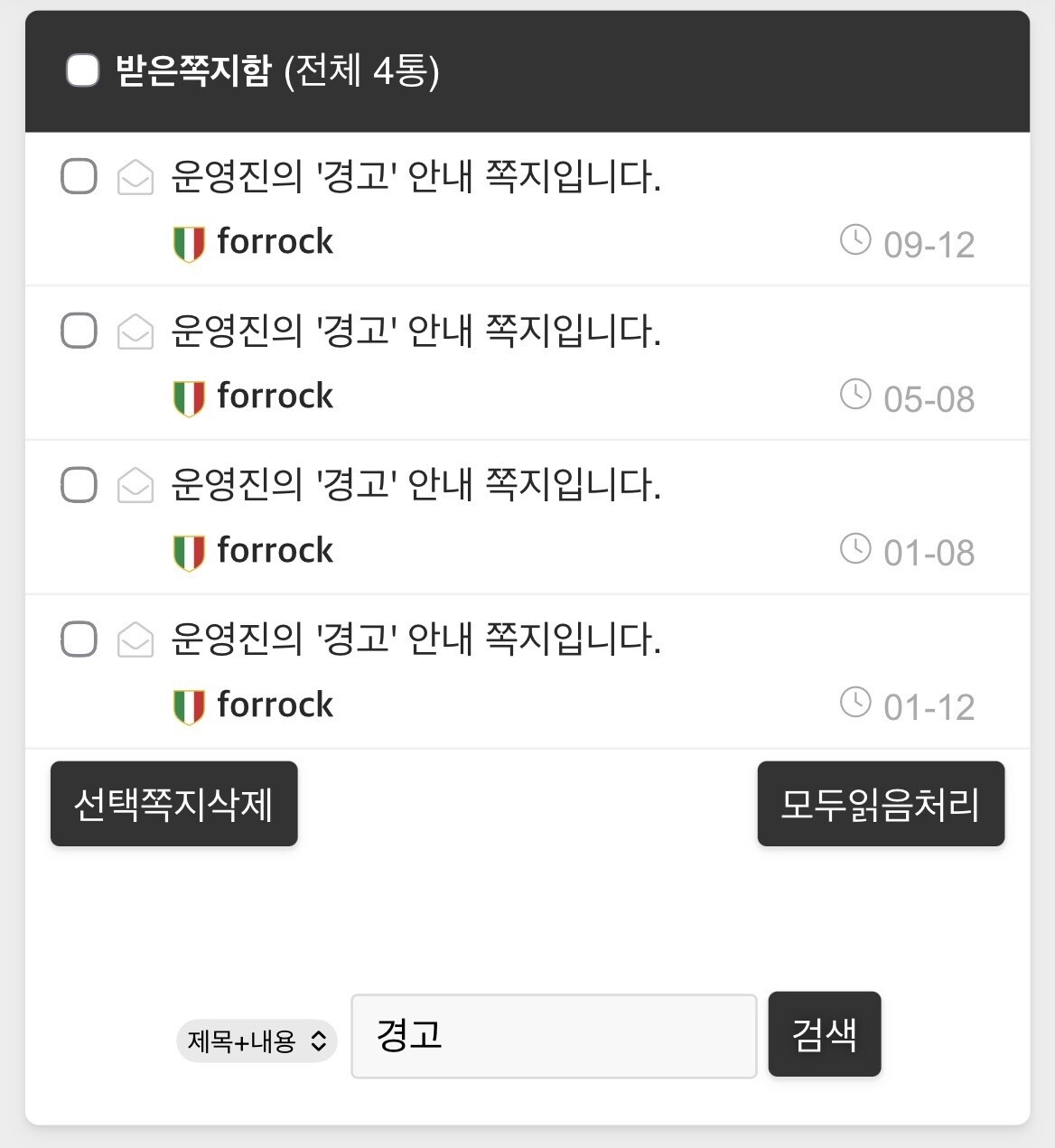1055x1148 pixels.
Task: Click the Italian shield badge on the 09-12 message
Action: coord(189,244)
